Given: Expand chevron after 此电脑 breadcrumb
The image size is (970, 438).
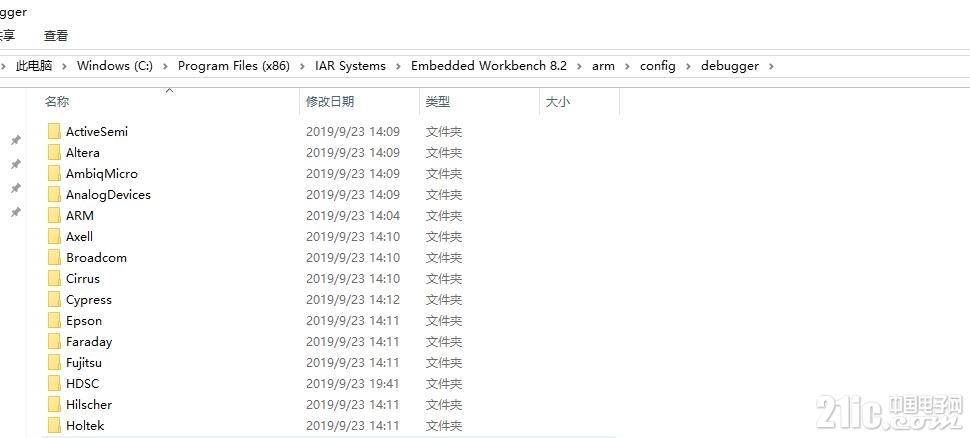Looking at the screenshot, I should coord(65,66).
